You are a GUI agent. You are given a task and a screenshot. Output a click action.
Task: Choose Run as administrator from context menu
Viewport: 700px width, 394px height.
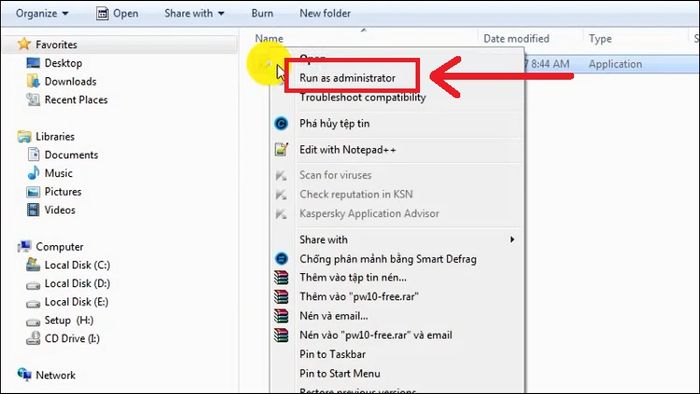[347, 78]
